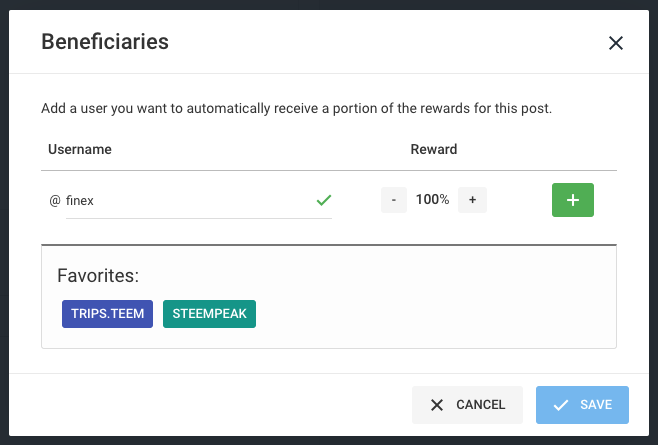Screen dimensions: 658x445
Task: Click the rewards description text
Action: click(x=296, y=107)
